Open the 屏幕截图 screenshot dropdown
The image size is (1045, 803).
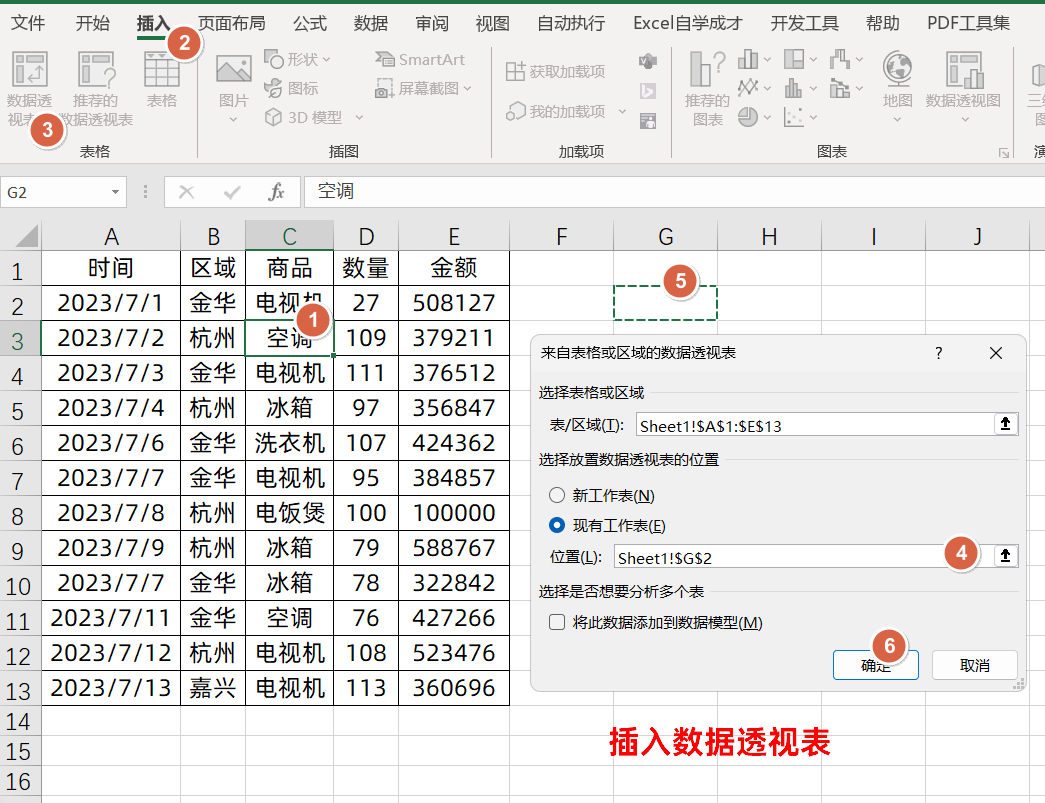[467, 88]
